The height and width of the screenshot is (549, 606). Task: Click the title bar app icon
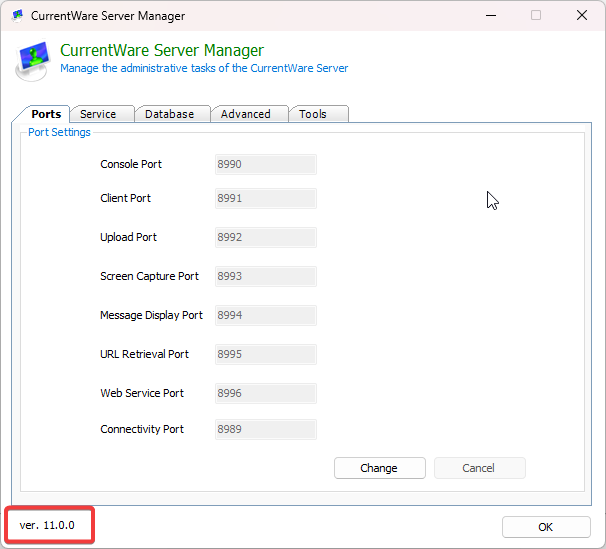click(x=17, y=16)
